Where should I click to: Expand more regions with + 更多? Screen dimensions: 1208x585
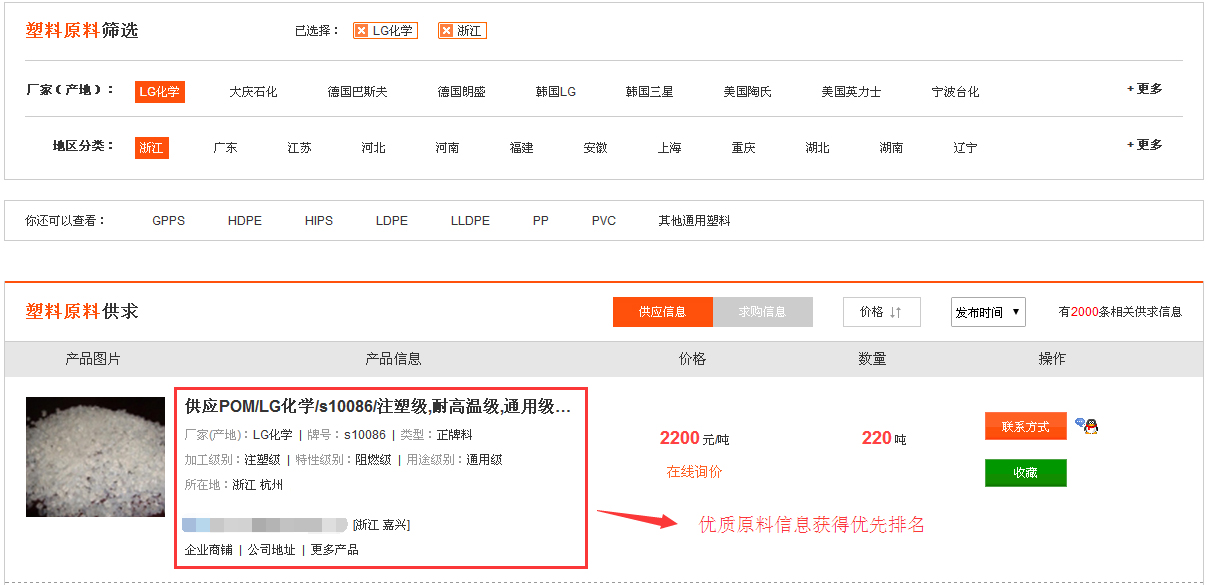click(1144, 145)
